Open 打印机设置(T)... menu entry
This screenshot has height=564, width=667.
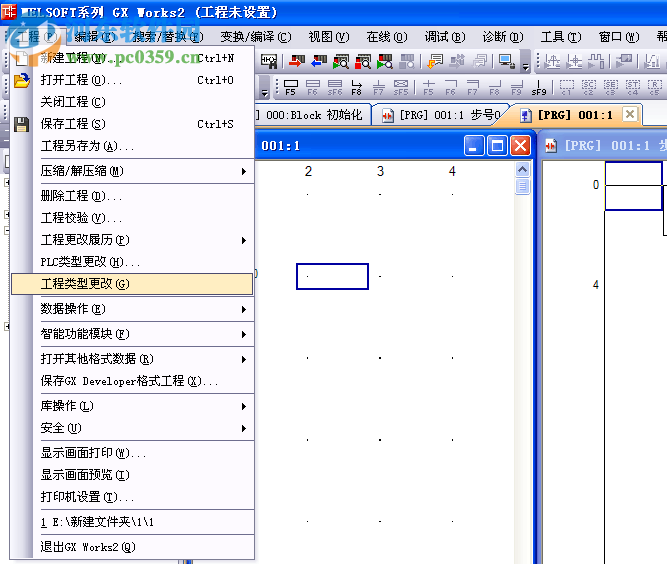[x=133, y=497]
